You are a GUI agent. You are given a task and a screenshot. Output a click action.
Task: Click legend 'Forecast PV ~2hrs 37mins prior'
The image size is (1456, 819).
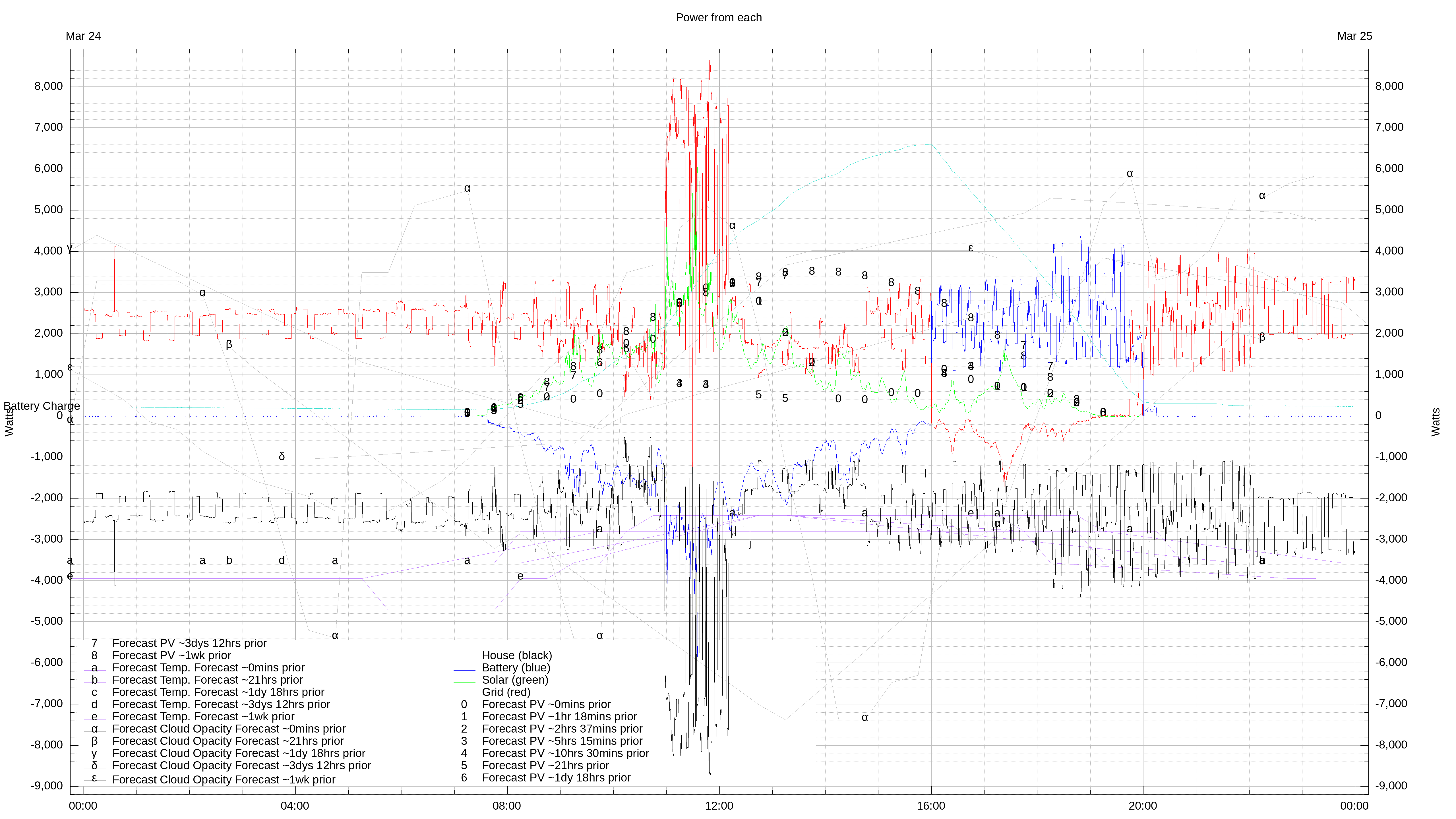click(x=562, y=729)
